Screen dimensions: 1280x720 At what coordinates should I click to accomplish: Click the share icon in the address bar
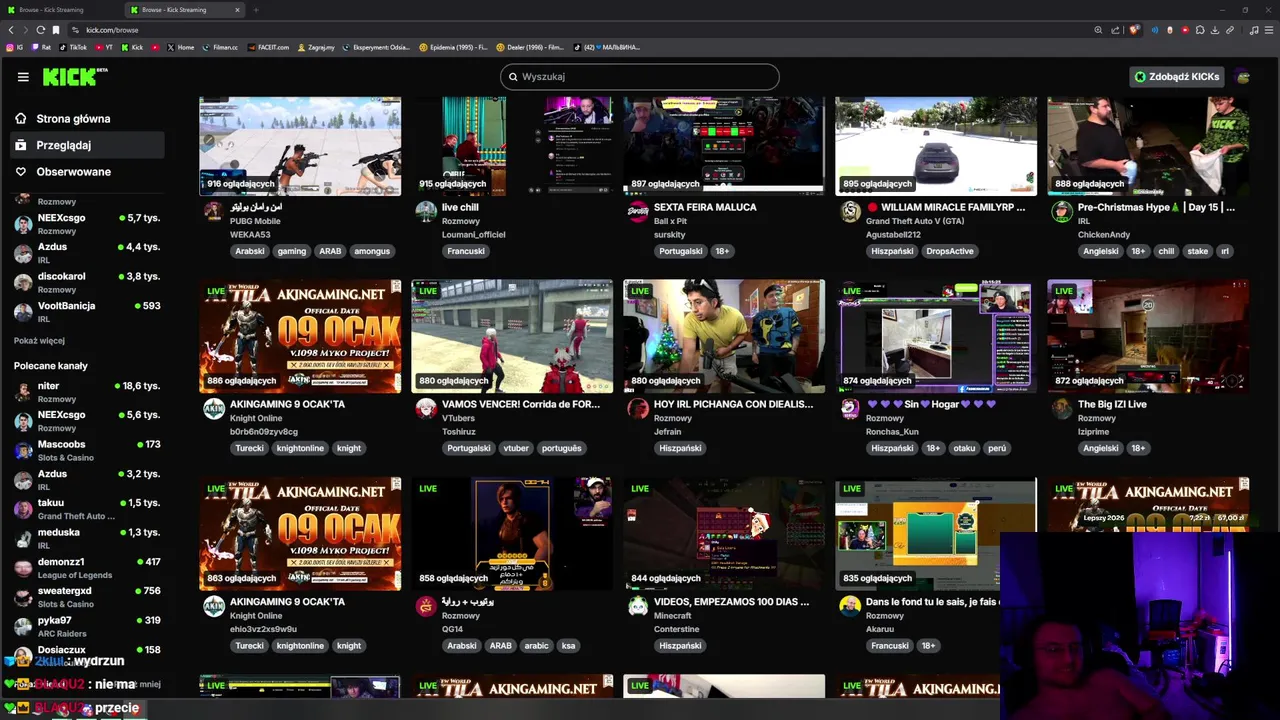(x=1115, y=30)
